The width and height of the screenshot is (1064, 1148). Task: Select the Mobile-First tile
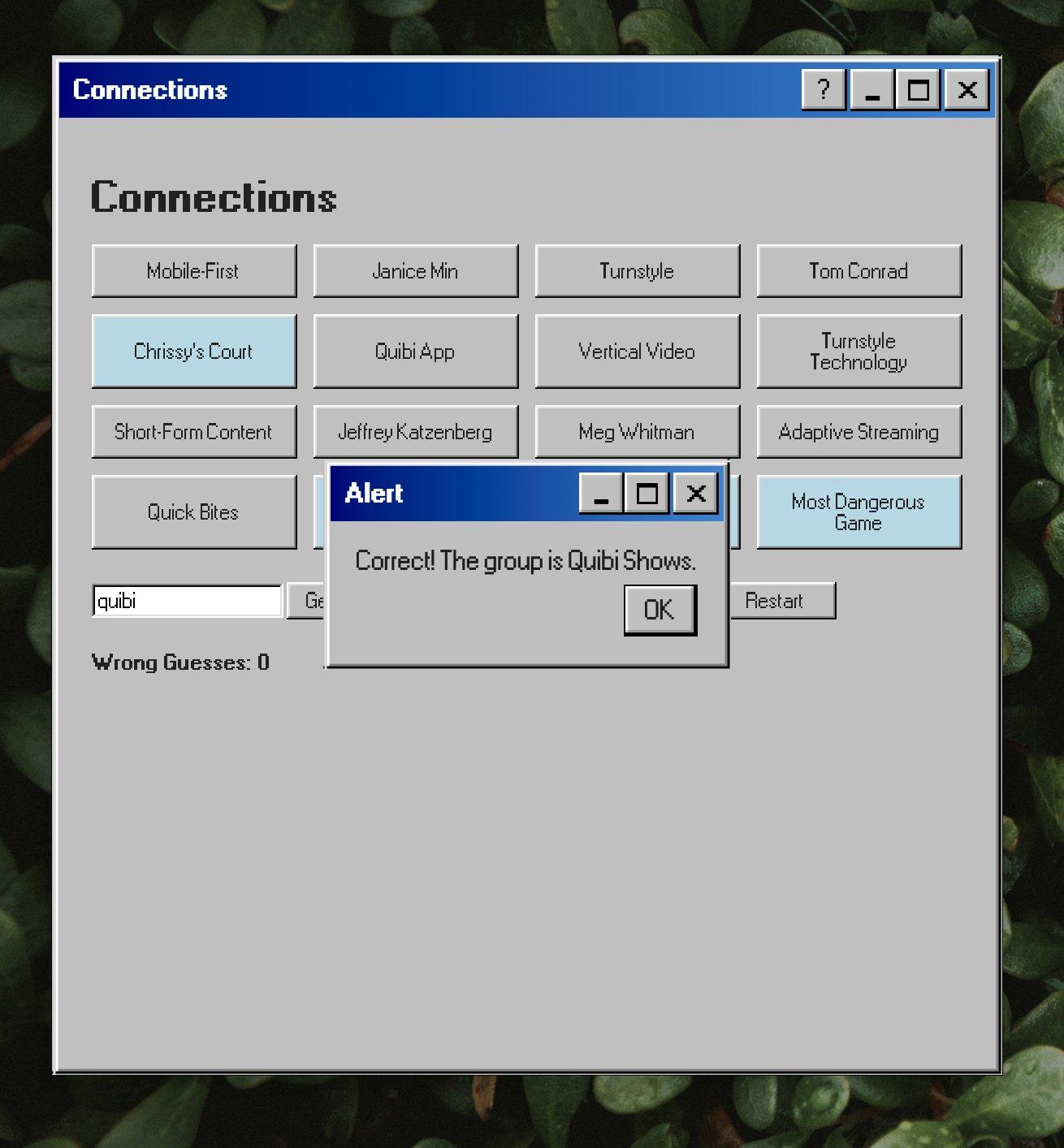tap(193, 271)
